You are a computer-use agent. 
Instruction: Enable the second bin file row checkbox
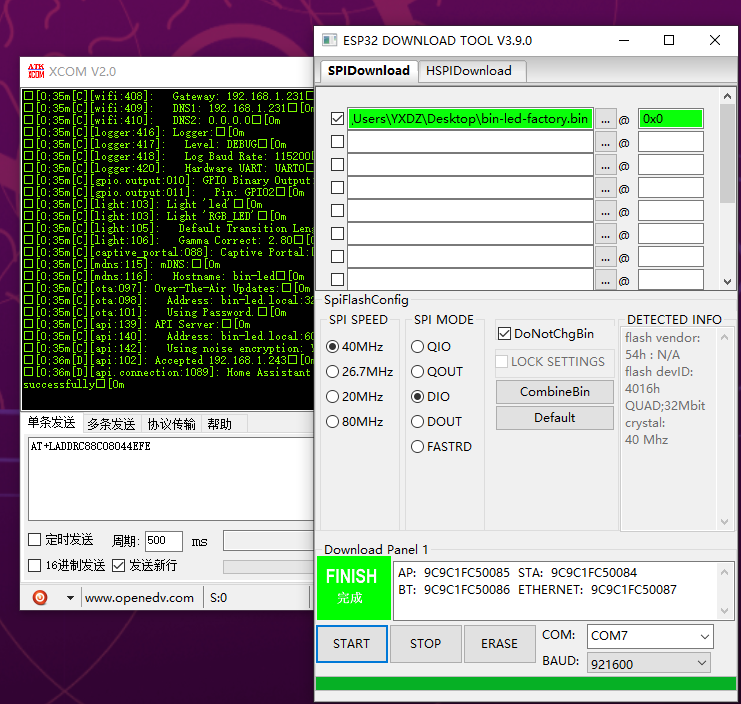pos(337,141)
